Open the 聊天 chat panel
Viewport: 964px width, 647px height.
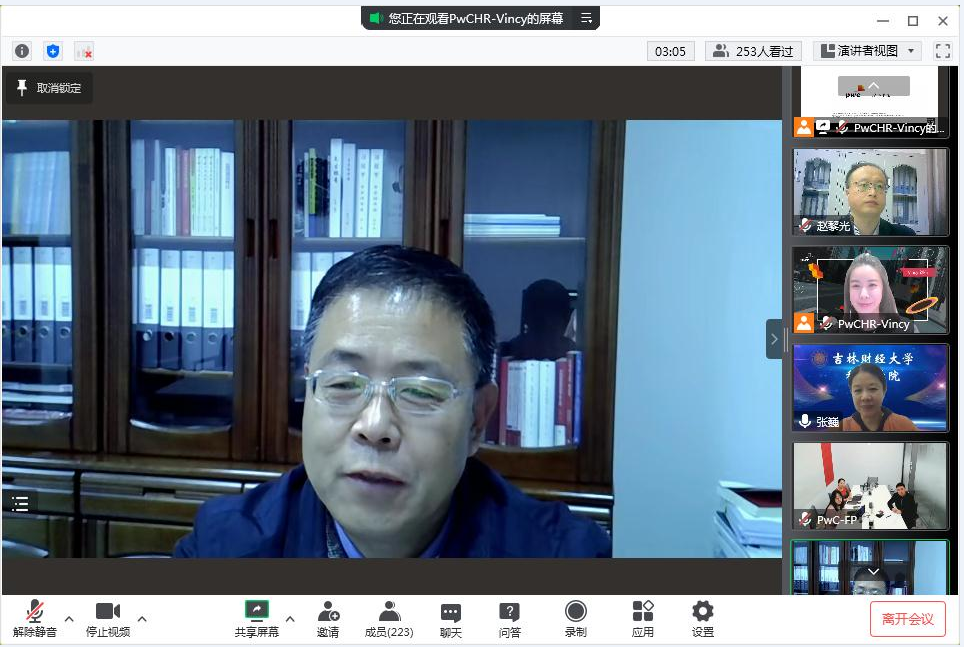[451, 618]
